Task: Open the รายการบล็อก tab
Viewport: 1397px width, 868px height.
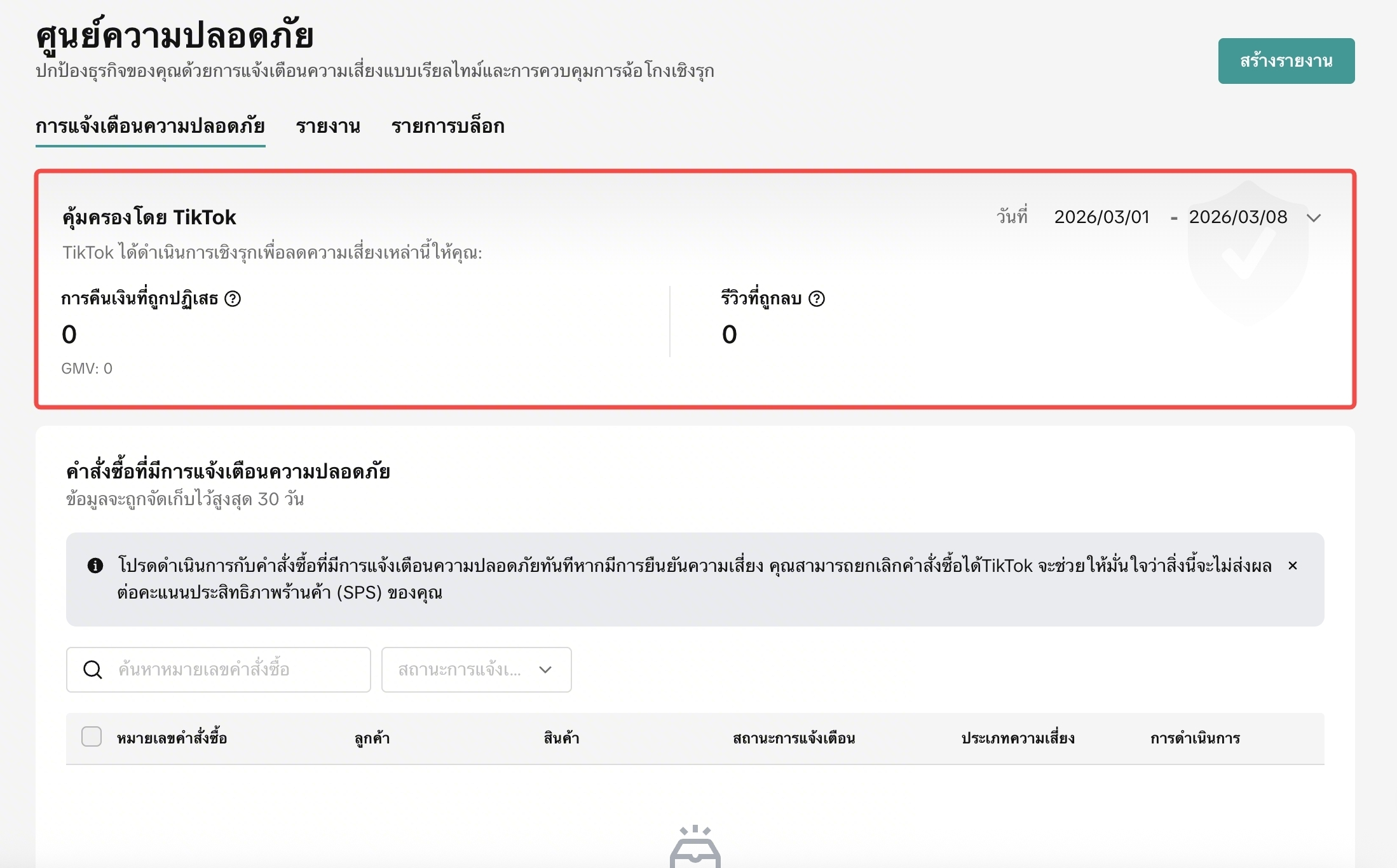Action: point(447,126)
